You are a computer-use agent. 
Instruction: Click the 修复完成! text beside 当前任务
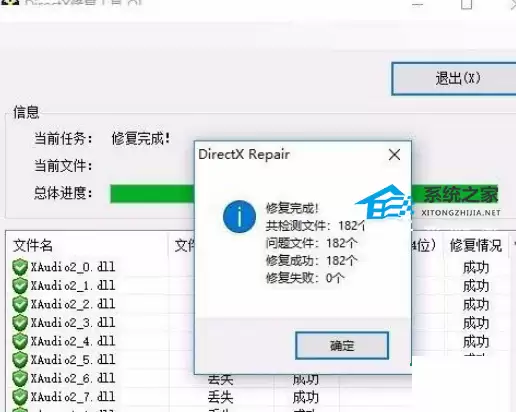point(141,138)
